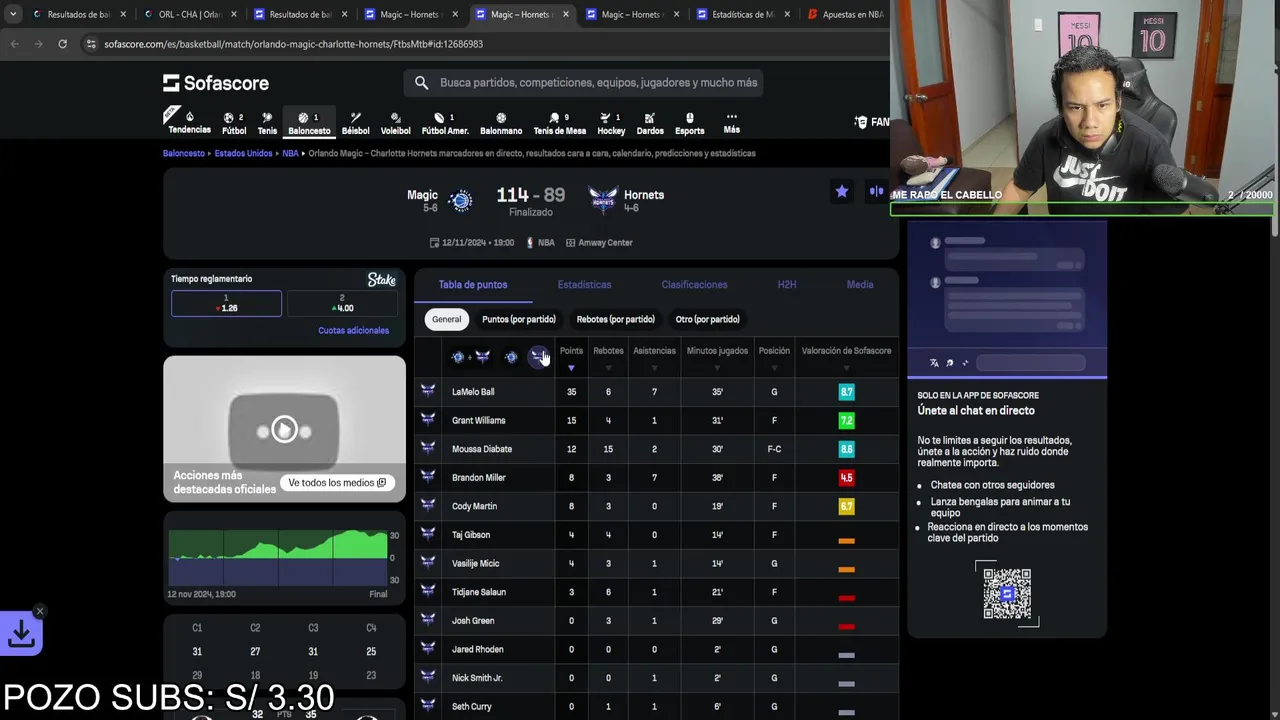The height and width of the screenshot is (720, 1280).
Task: Click the magnifier search icon
Action: click(x=421, y=83)
